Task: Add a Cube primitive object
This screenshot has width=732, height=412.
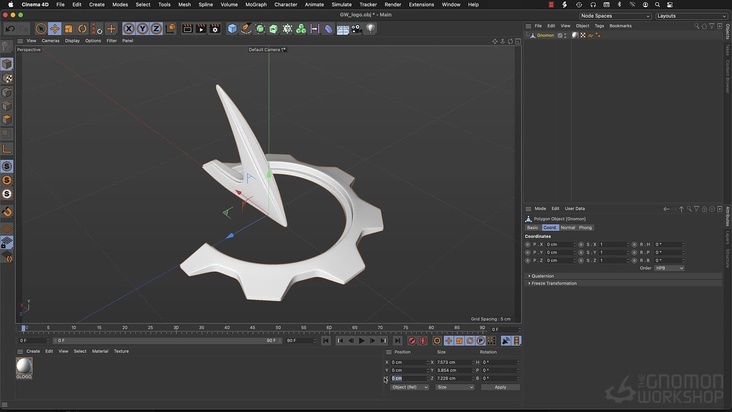Action: click(232, 29)
